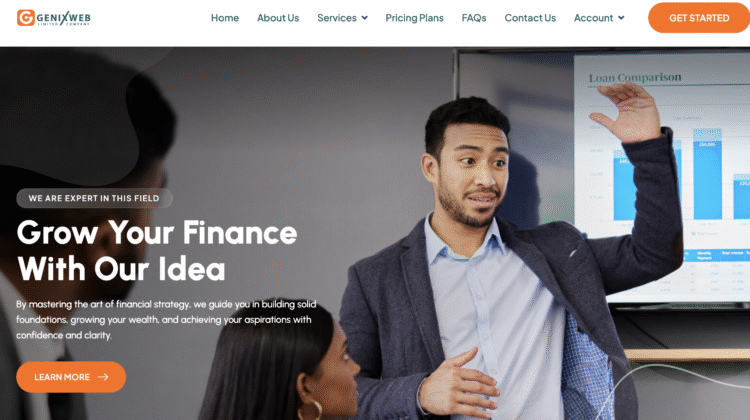Click the Learn More button
The image size is (750, 420).
(x=71, y=377)
